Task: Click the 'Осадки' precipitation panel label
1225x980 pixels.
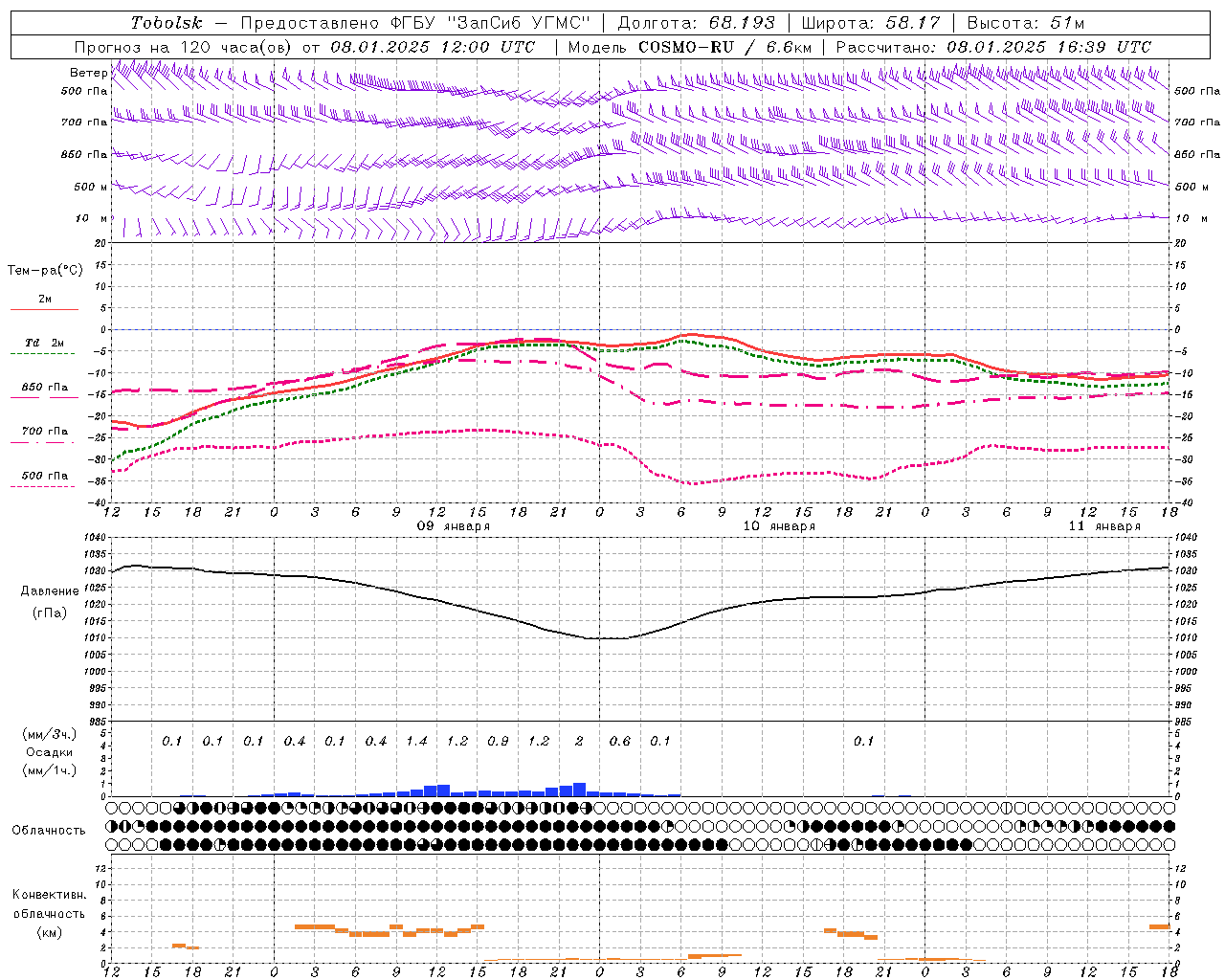Action: 49,752
